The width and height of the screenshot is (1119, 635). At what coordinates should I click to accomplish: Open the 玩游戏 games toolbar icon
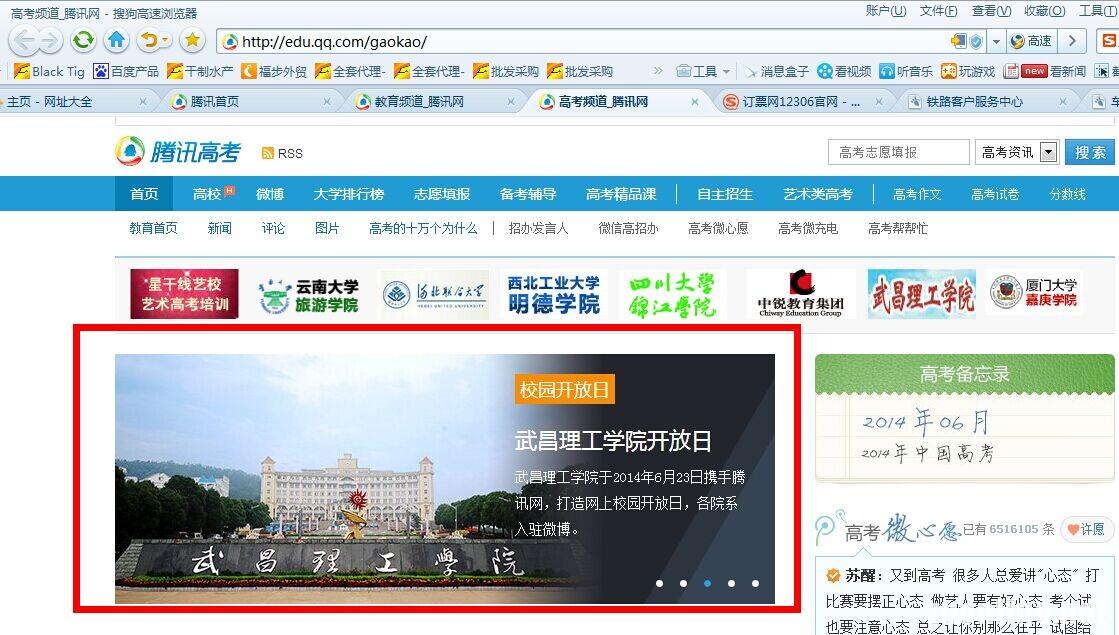click(969, 71)
